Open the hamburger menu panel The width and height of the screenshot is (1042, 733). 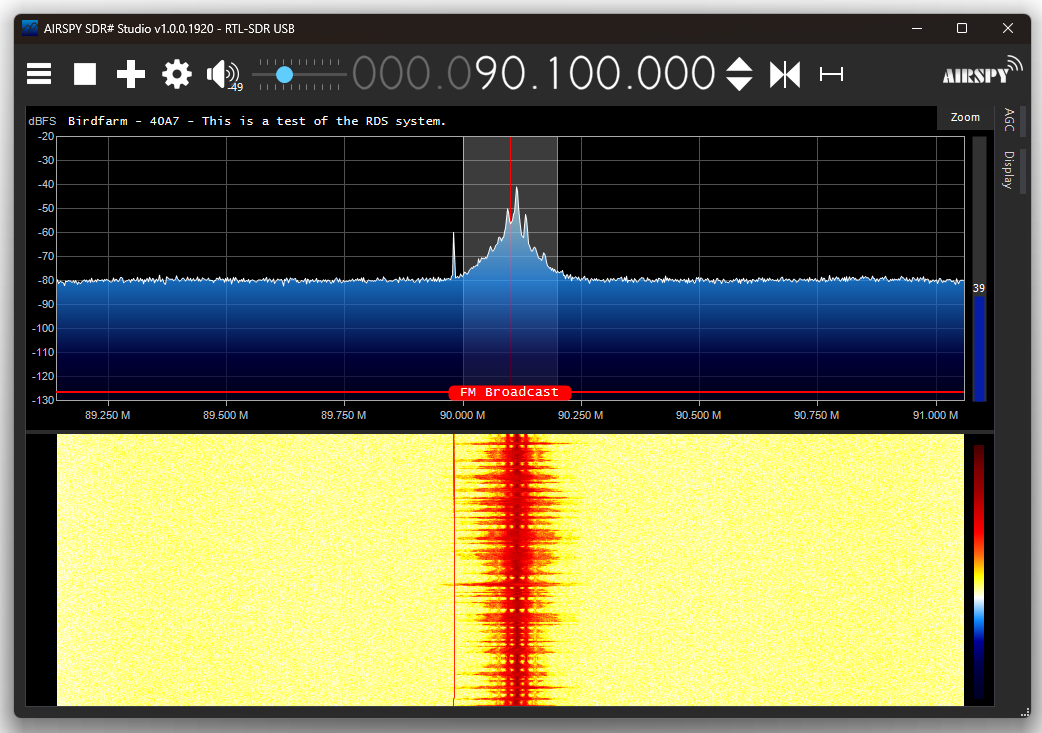pos(38,74)
